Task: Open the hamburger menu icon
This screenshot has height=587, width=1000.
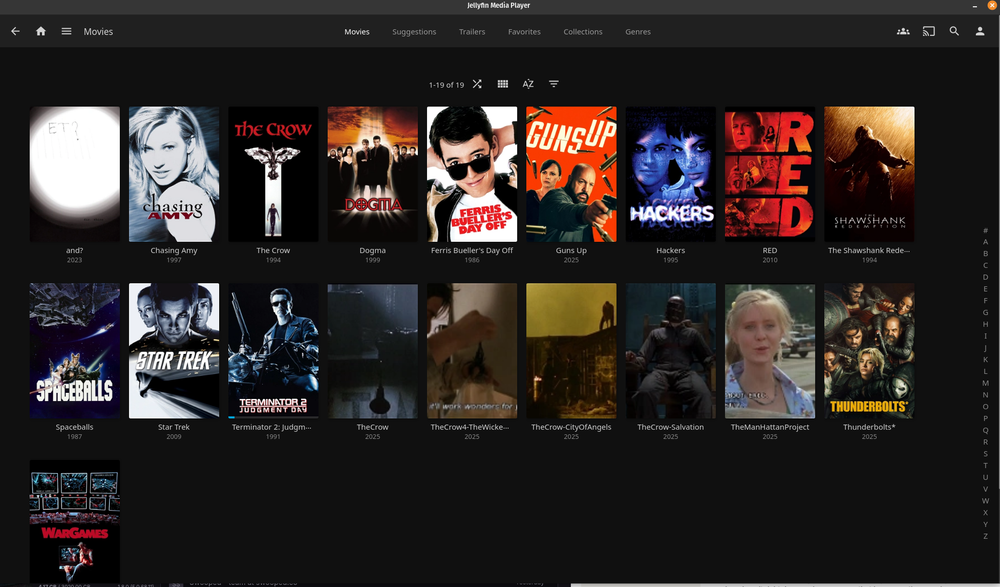Action: [66, 31]
